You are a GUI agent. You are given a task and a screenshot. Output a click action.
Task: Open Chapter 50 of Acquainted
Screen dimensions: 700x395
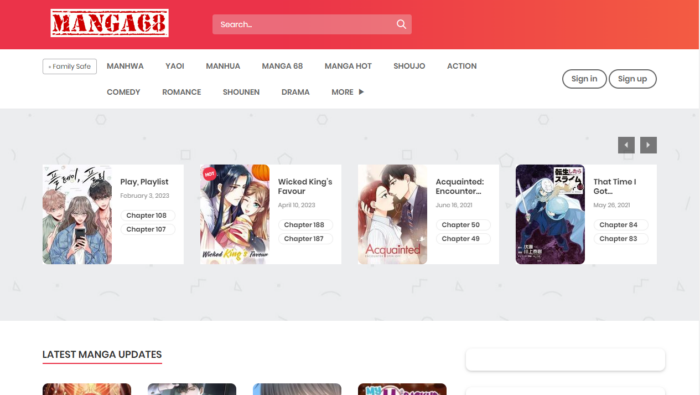point(462,225)
